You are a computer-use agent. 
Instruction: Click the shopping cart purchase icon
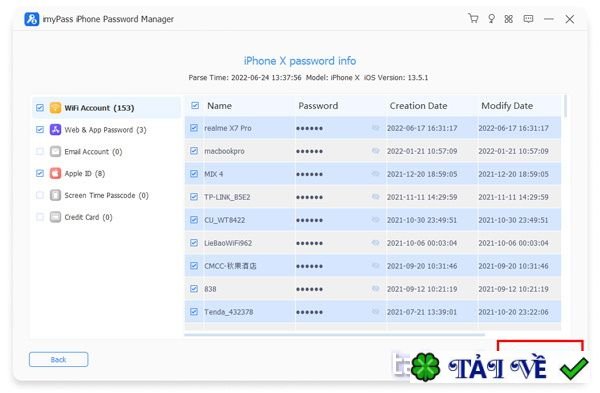[473, 18]
